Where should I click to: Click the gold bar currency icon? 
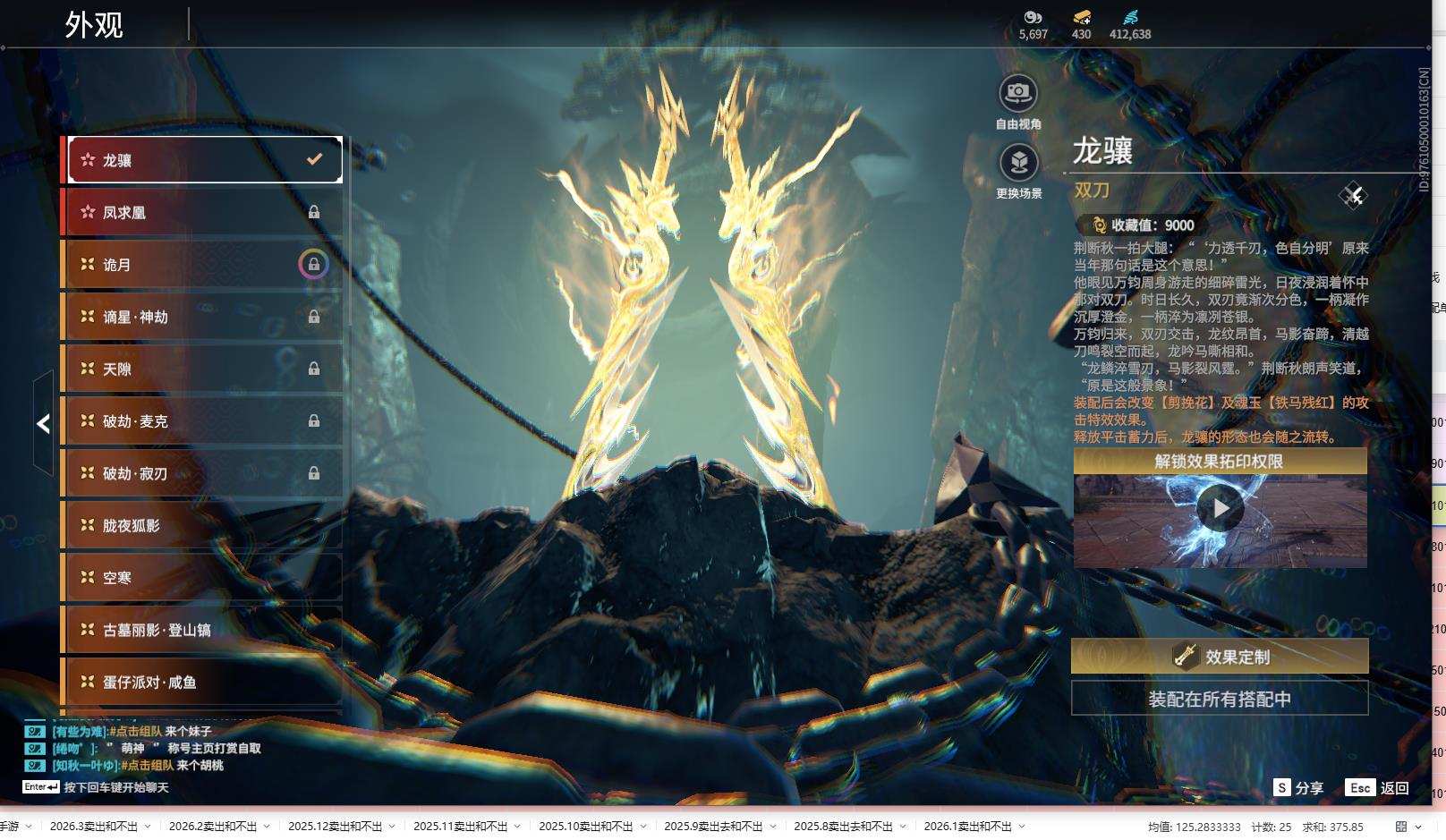1082,17
